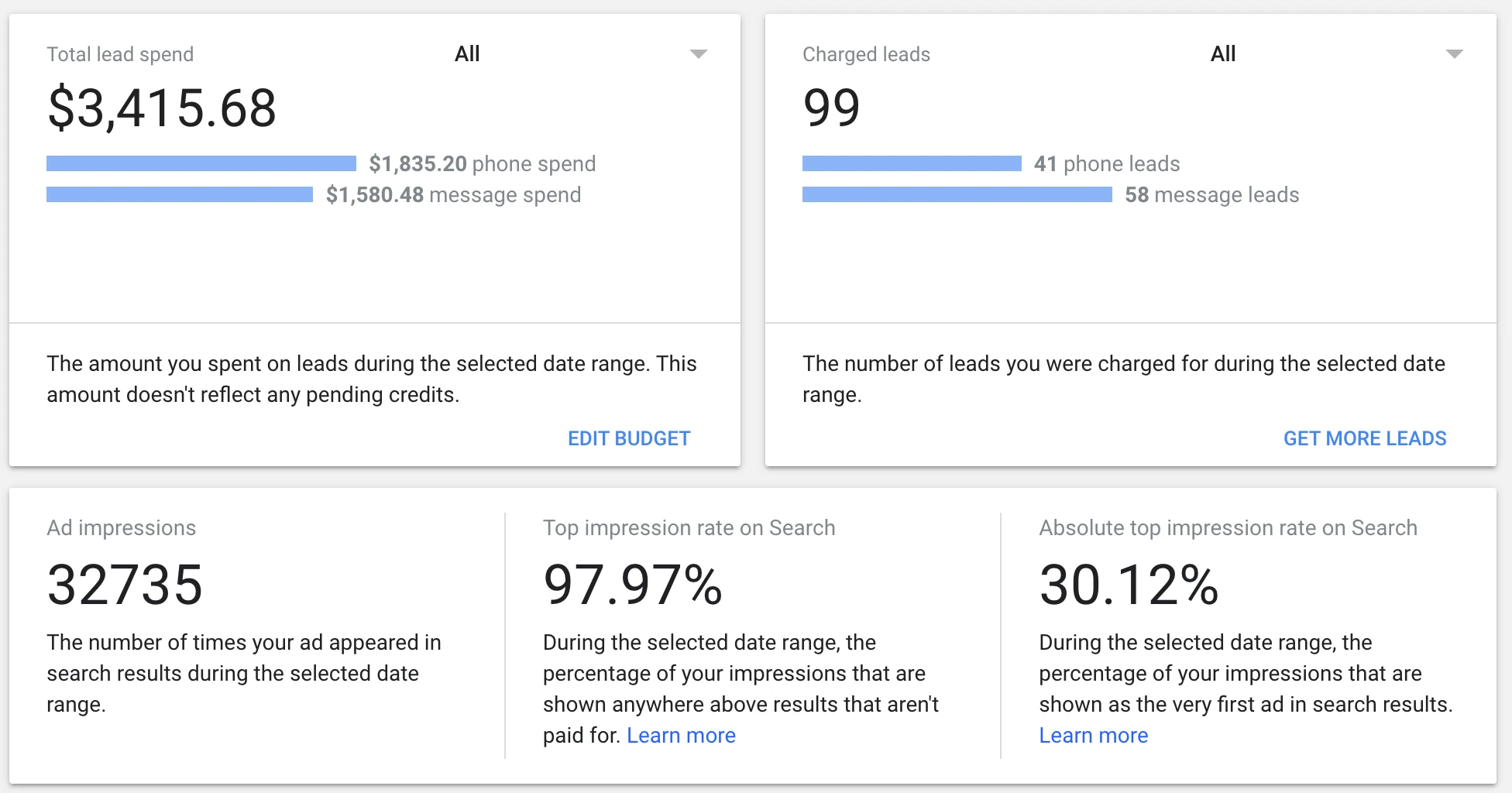Select the $3,415.68 total spend figure

[162, 108]
